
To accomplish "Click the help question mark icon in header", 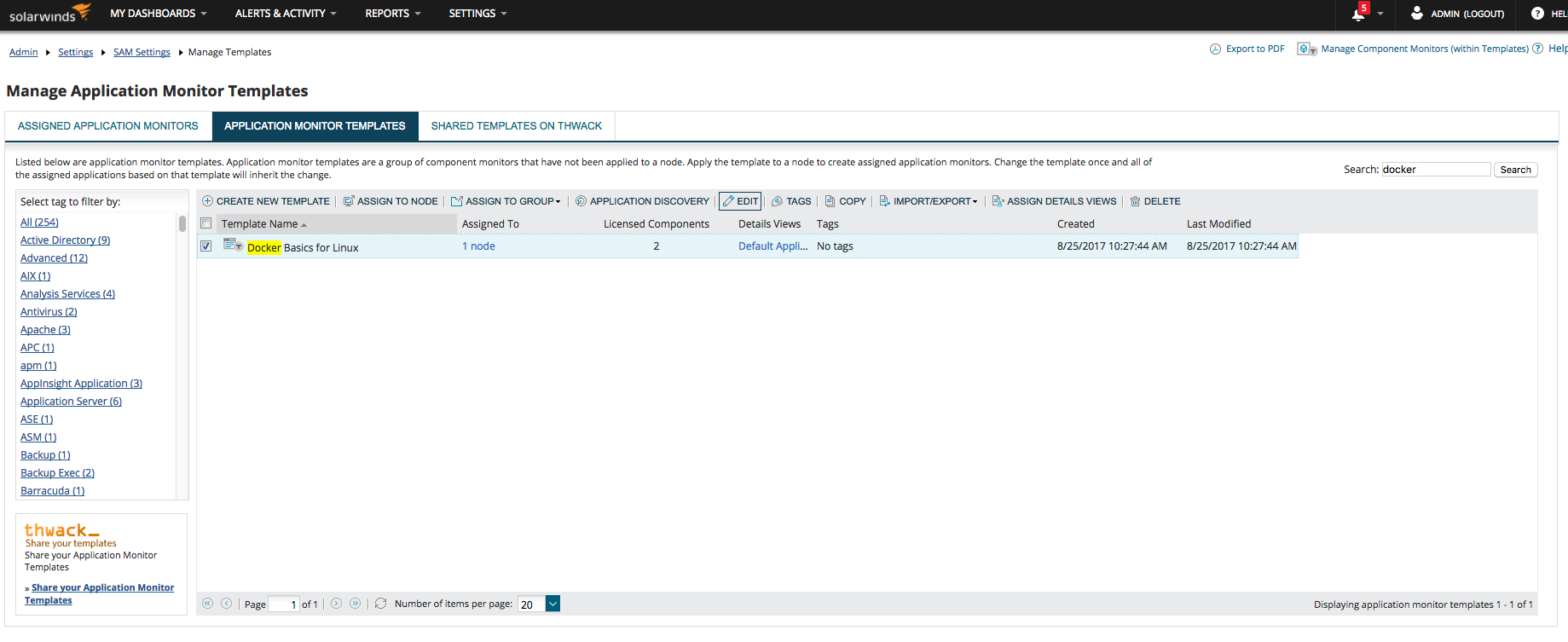I will [x=1537, y=13].
